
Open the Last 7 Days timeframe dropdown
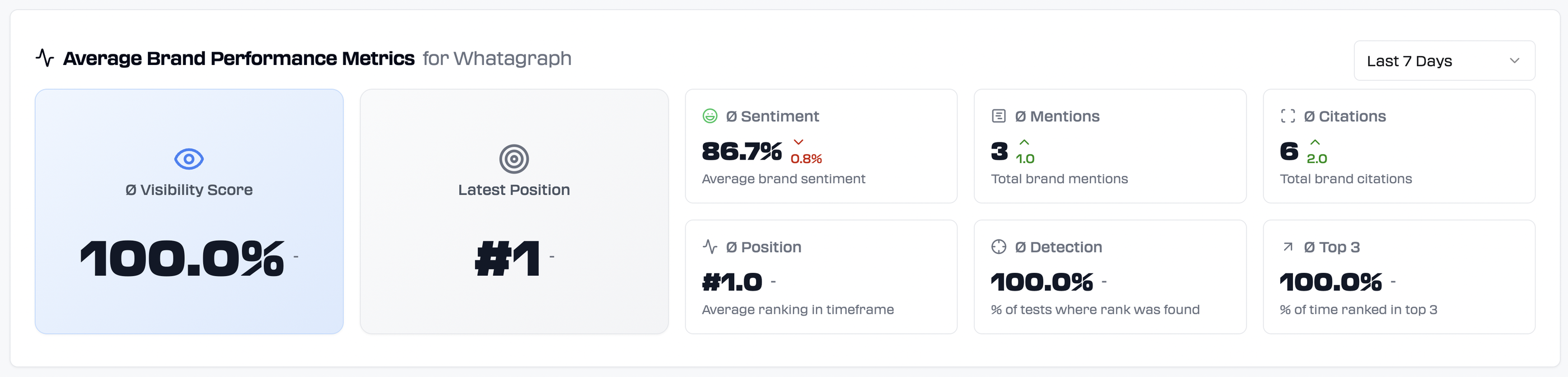pyautogui.click(x=1444, y=60)
